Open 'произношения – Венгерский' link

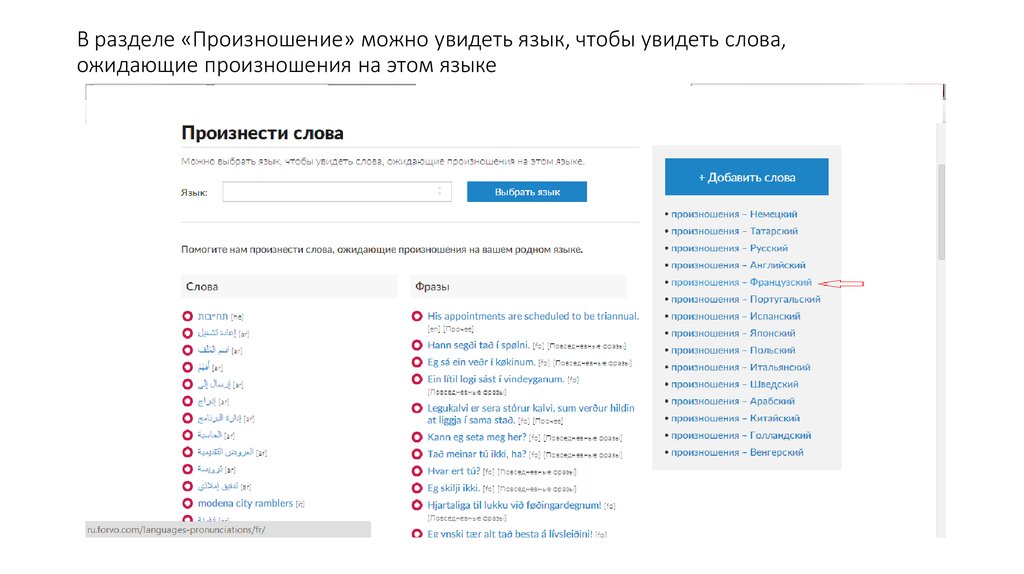(x=737, y=452)
